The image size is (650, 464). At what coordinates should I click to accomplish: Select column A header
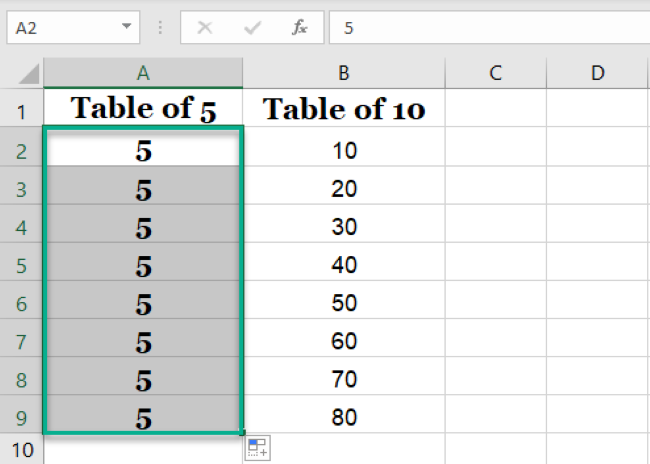click(x=143, y=72)
